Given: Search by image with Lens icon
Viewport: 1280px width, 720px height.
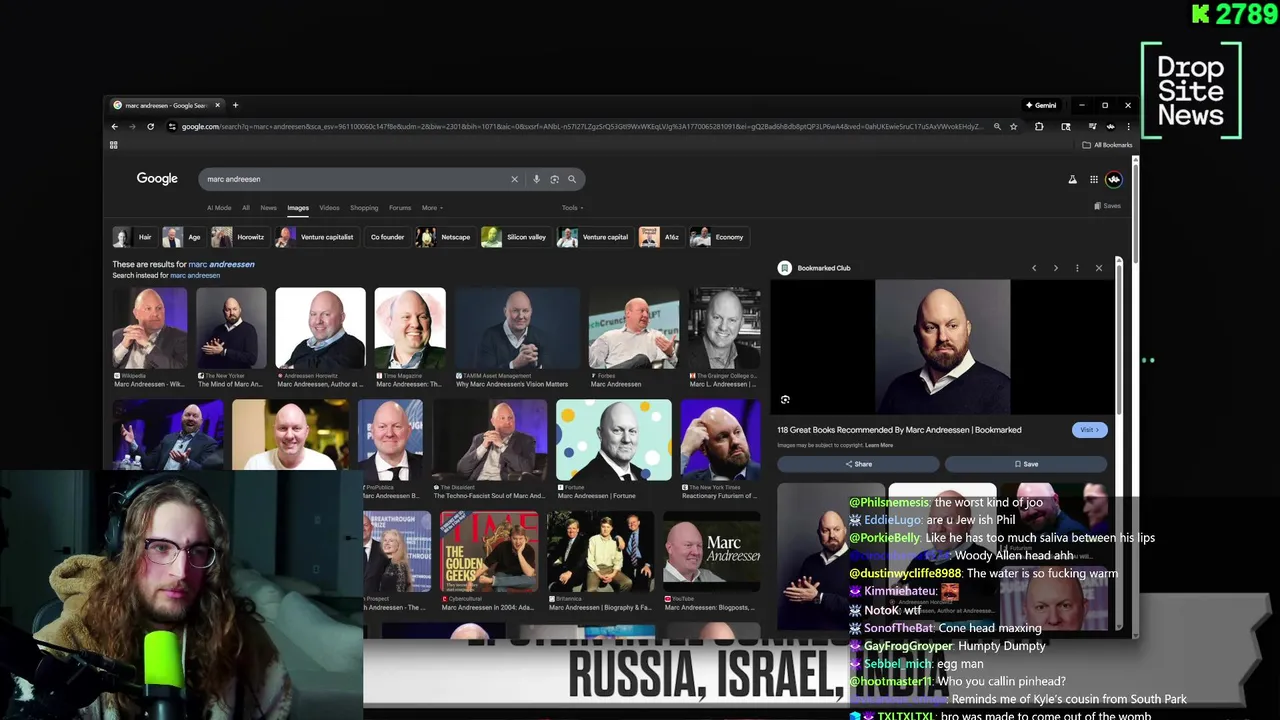Looking at the screenshot, I should [554, 179].
